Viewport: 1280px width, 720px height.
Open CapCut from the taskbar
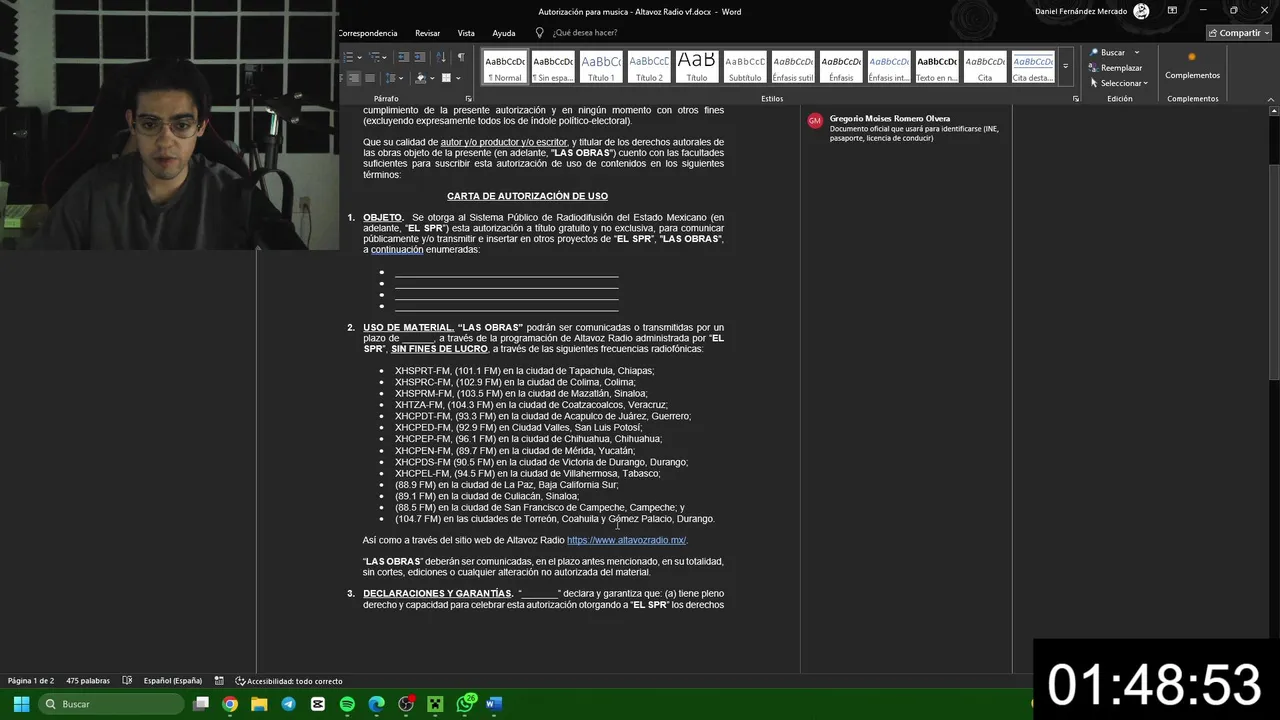pos(318,704)
